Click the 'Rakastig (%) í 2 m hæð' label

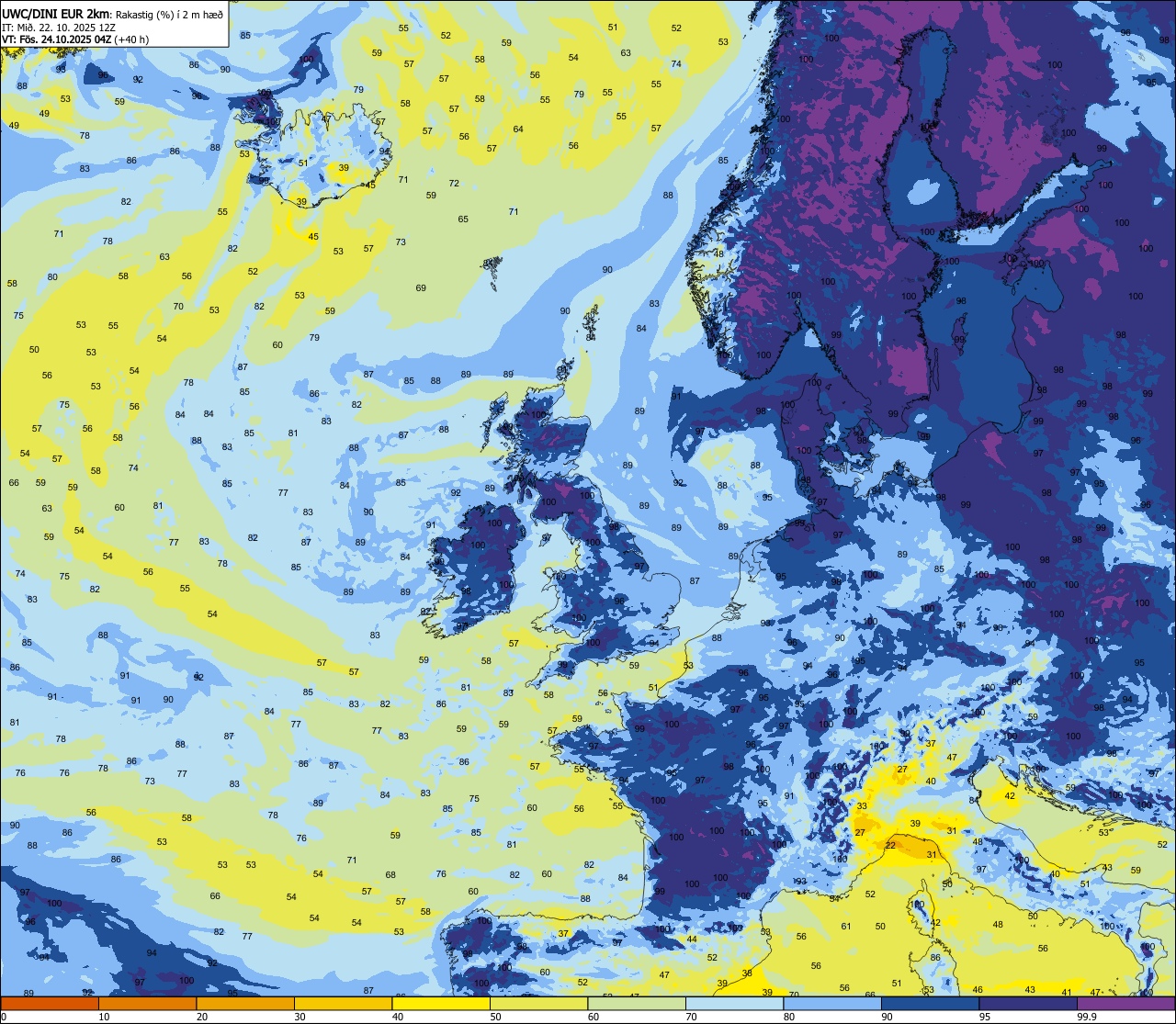pyautogui.click(x=169, y=15)
